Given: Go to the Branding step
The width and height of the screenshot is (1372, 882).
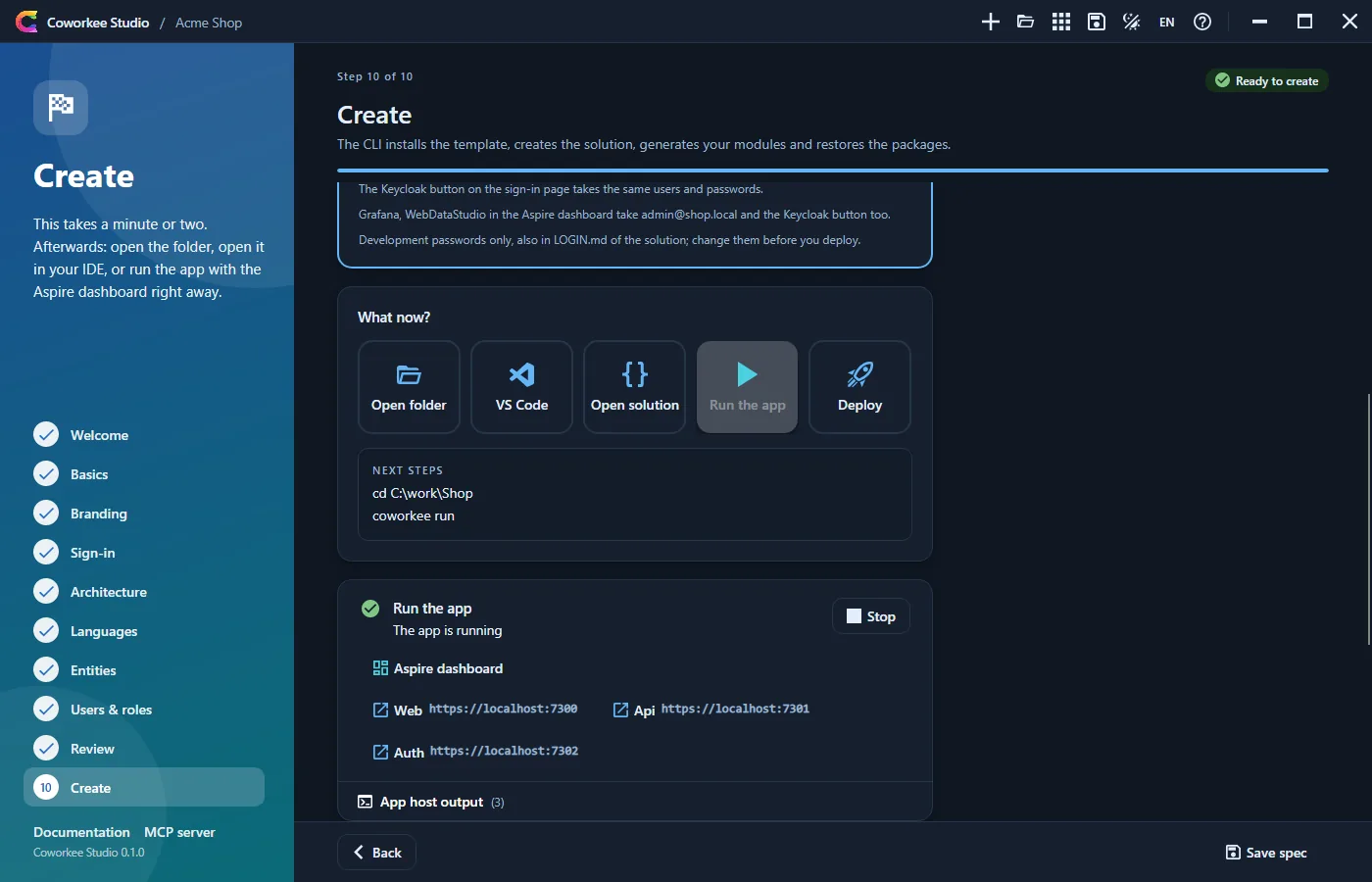Looking at the screenshot, I should (x=144, y=514).
